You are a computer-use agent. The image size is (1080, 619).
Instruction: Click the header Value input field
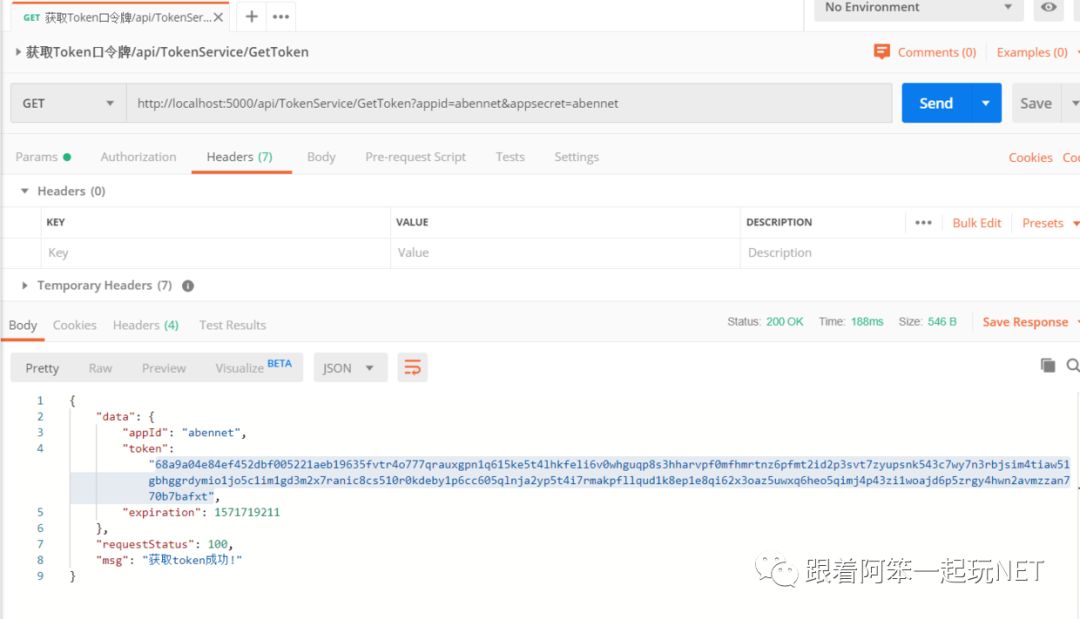(x=565, y=253)
